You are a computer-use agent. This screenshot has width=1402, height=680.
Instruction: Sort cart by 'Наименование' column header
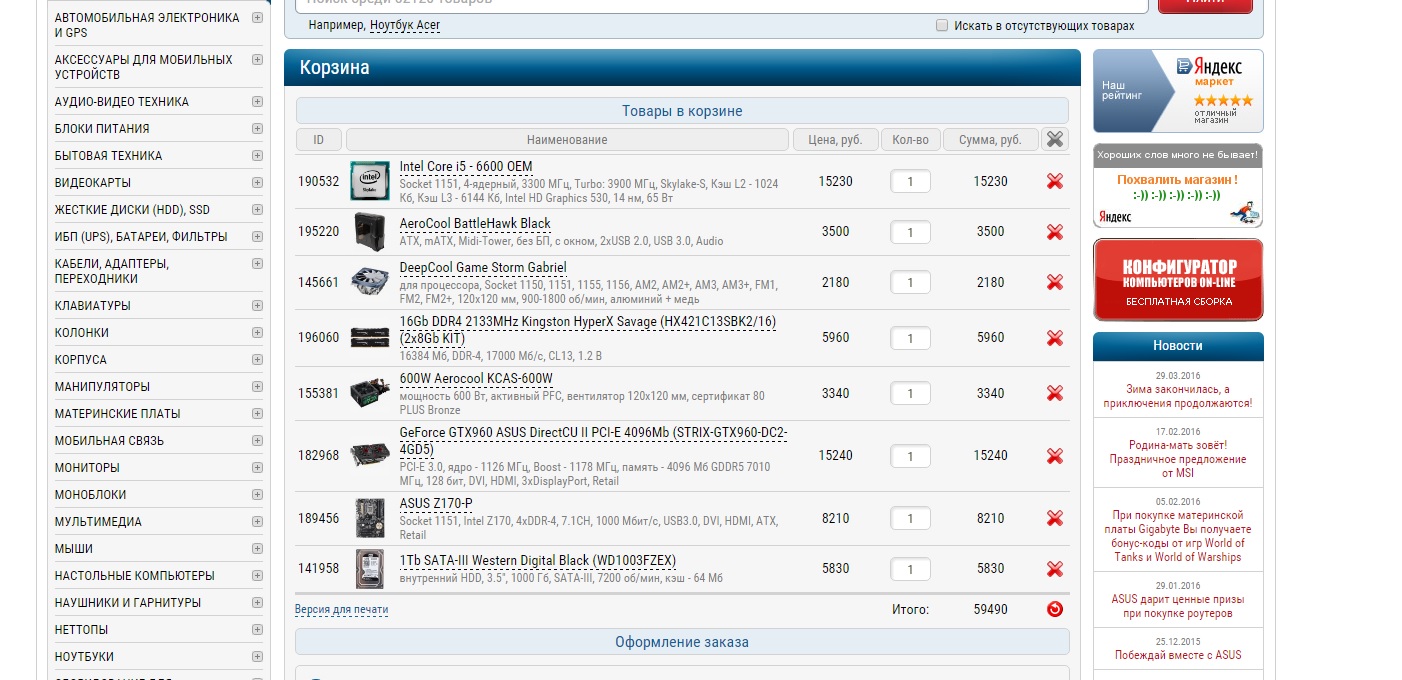(x=567, y=140)
